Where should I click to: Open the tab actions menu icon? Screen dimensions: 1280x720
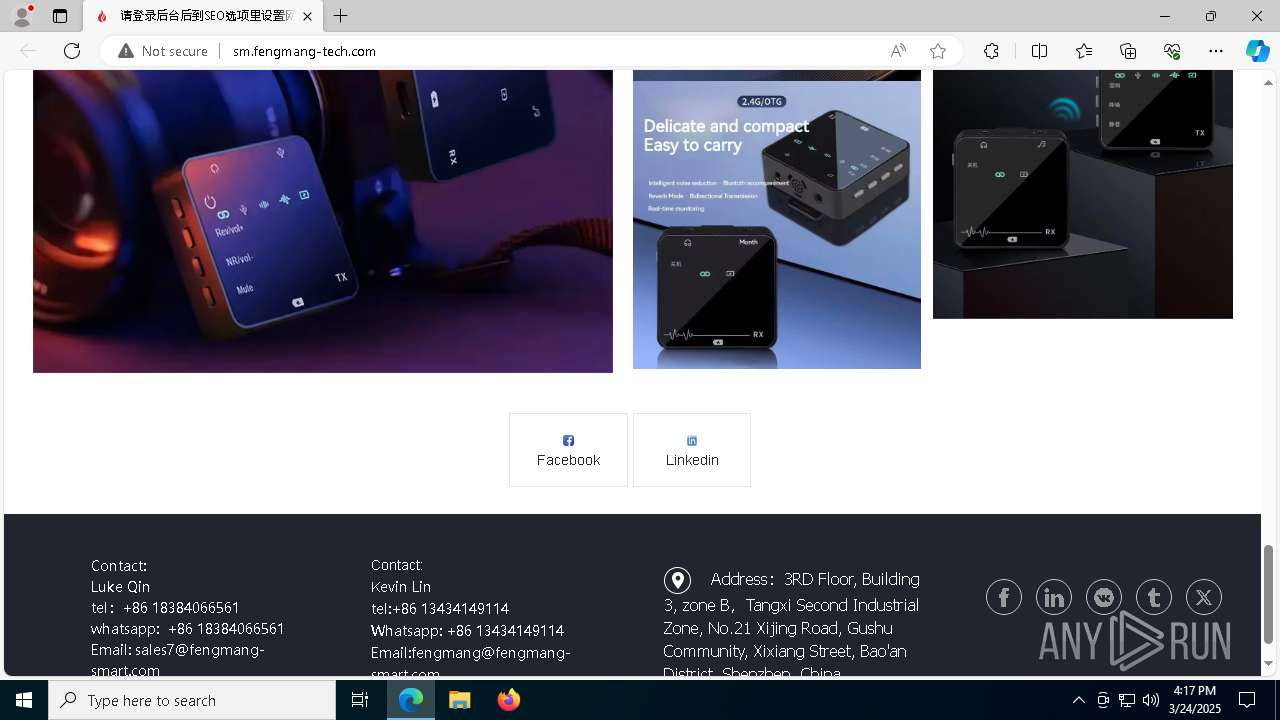pos(60,16)
